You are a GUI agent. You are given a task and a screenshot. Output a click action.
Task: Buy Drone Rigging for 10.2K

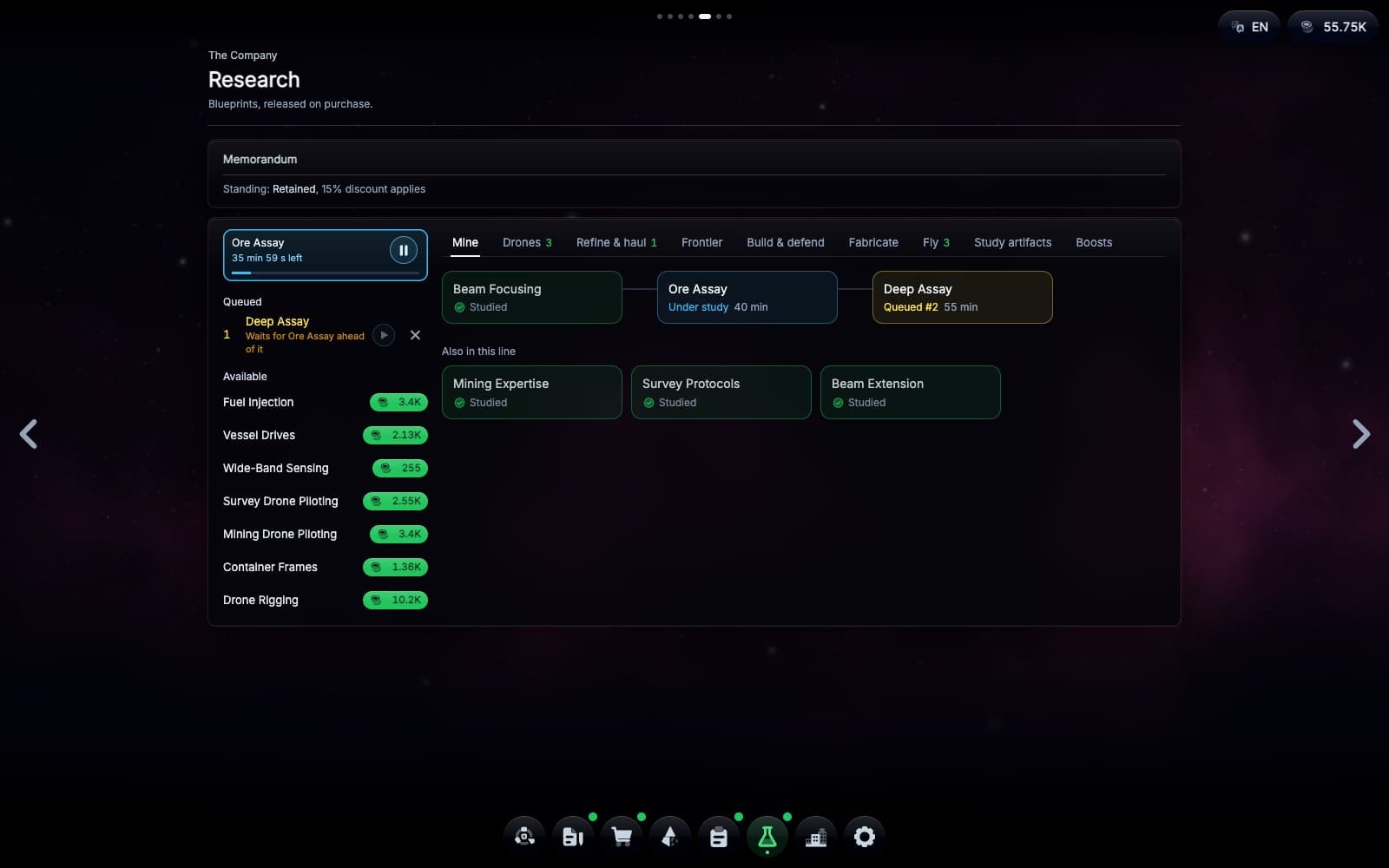395,601
